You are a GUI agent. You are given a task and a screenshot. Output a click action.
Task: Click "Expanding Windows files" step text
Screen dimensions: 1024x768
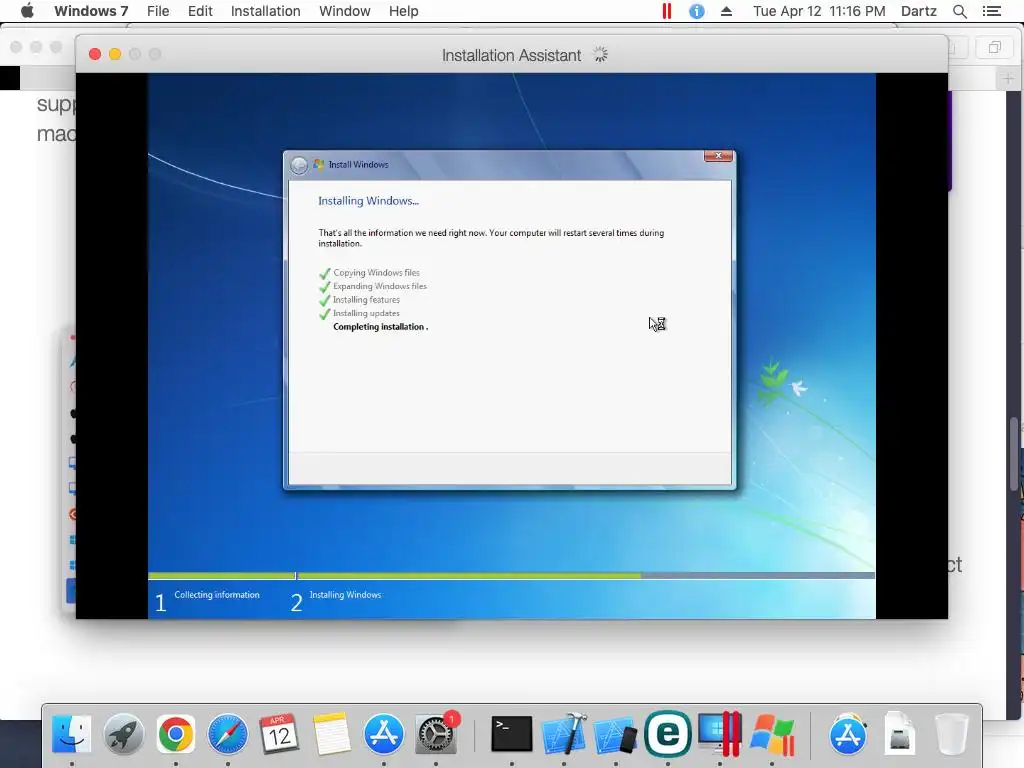[x=379, y=286]
